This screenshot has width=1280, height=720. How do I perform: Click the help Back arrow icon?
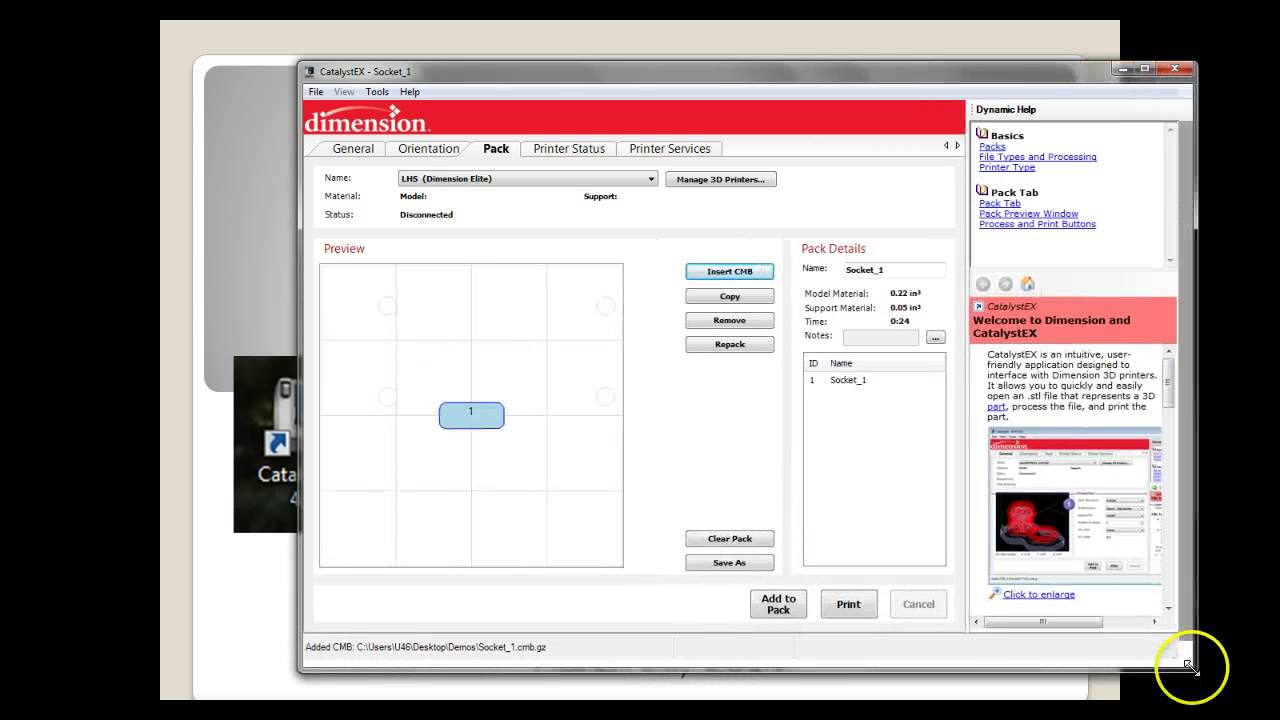coord(983,284)
